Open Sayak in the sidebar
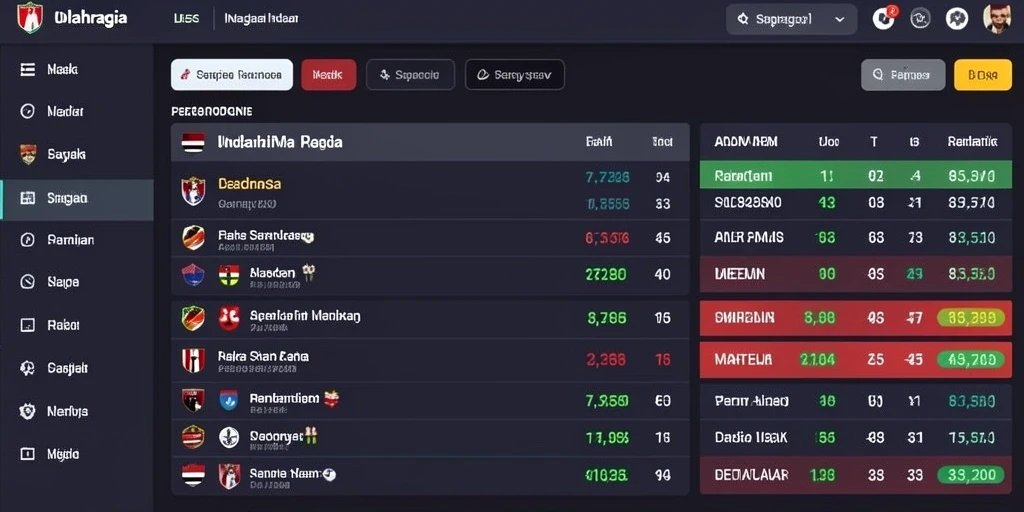Screen dimensions: 1024x512 [76, 155]
